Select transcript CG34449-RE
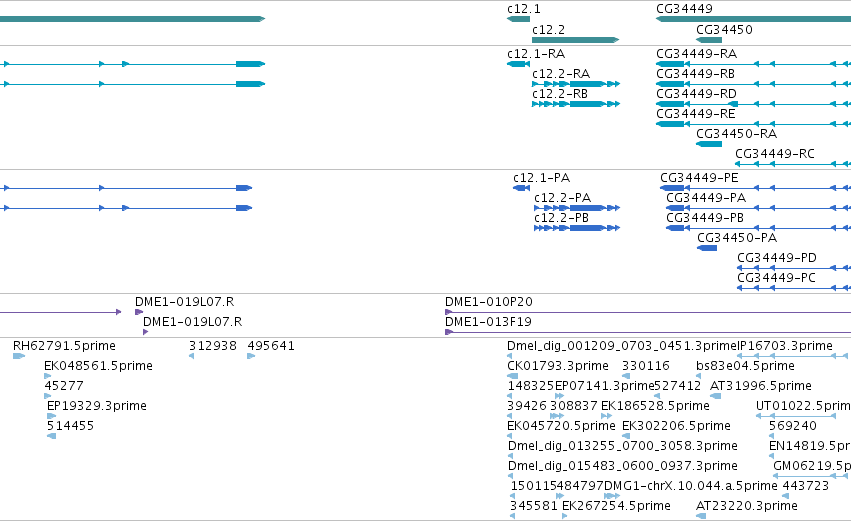Screen dimensions: 851x521 click(753, 124)
